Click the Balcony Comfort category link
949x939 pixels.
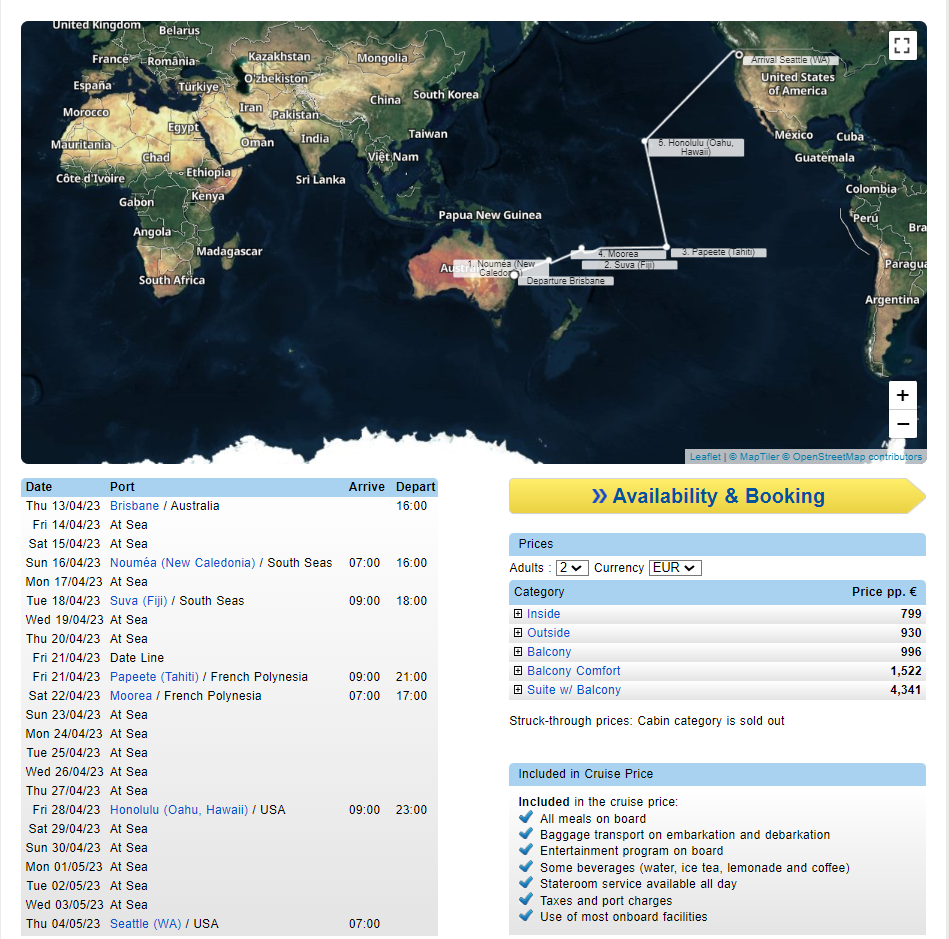pyautogui.click(x=573, y=671)
